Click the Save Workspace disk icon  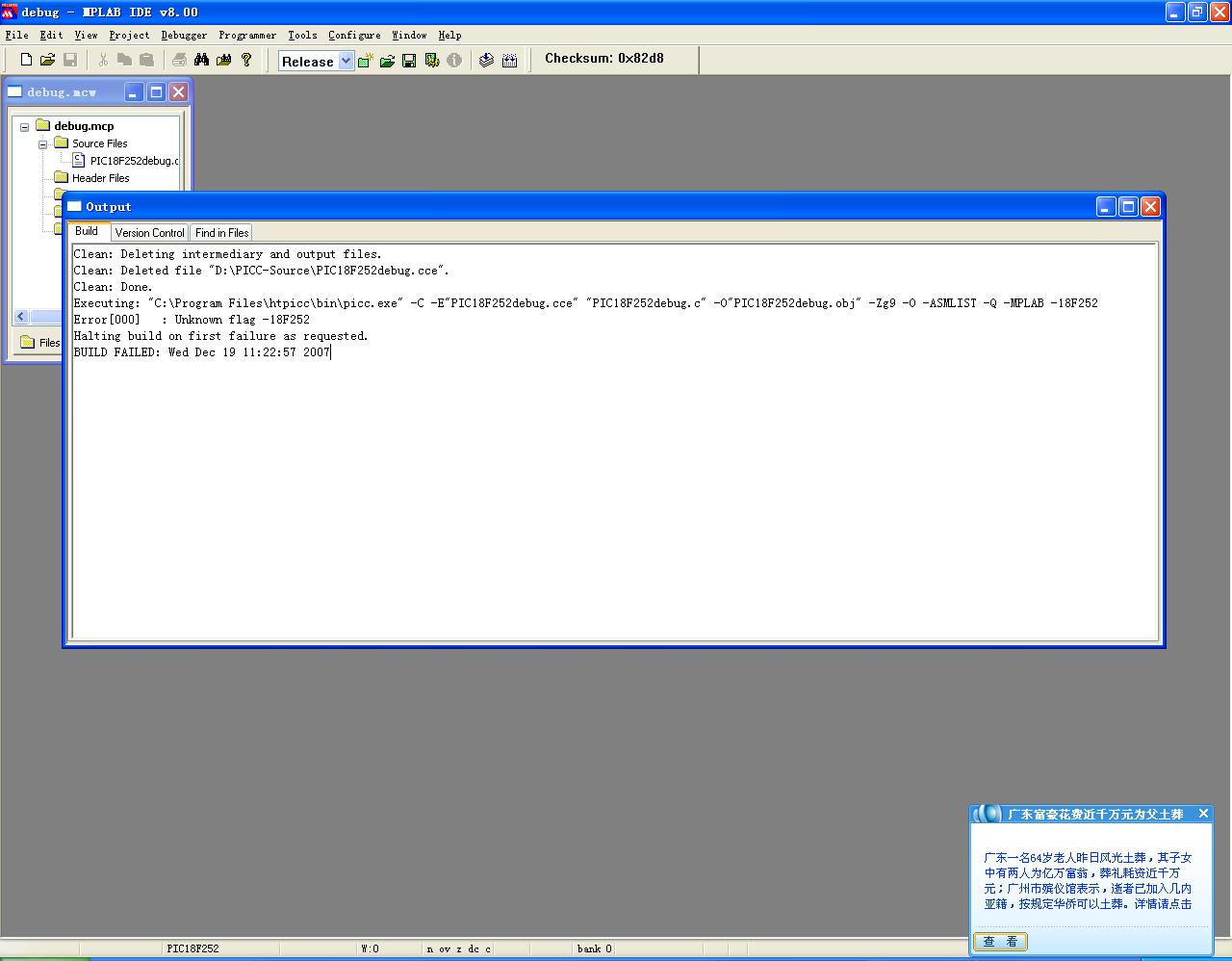pyautogui.click(x=409, y=61)
